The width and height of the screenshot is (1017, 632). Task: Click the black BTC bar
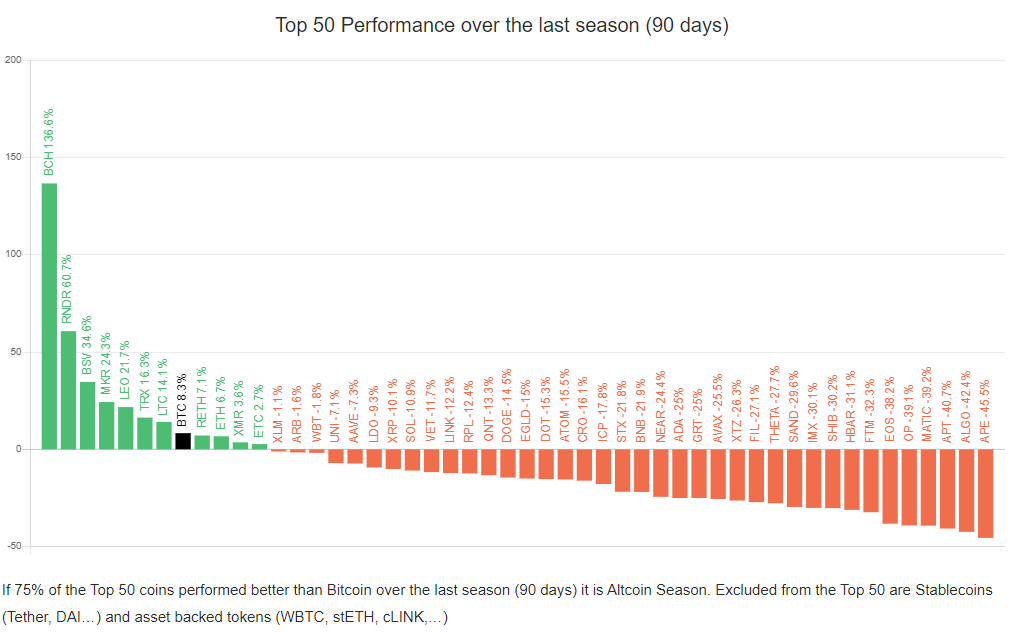pyautogui.click(x=183, y=441)
